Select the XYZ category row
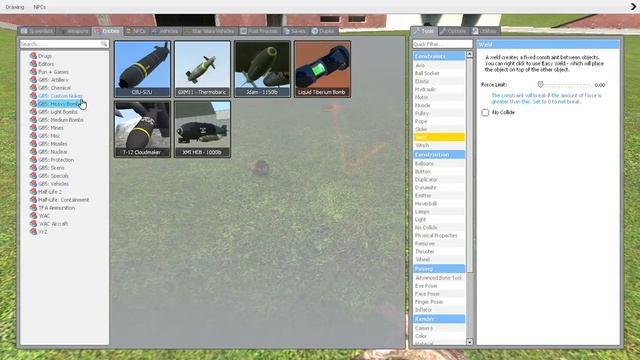Viewport: 640px width, 360px height. [x=43, y=231]
